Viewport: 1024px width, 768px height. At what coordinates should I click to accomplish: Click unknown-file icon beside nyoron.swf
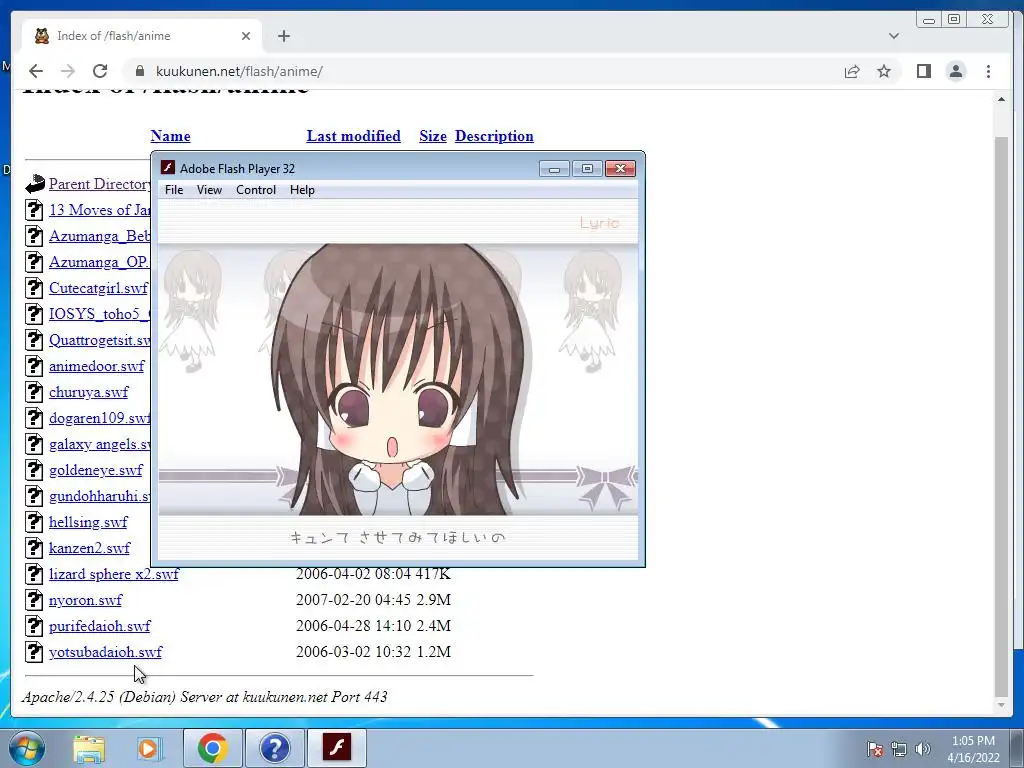(34, 600)
